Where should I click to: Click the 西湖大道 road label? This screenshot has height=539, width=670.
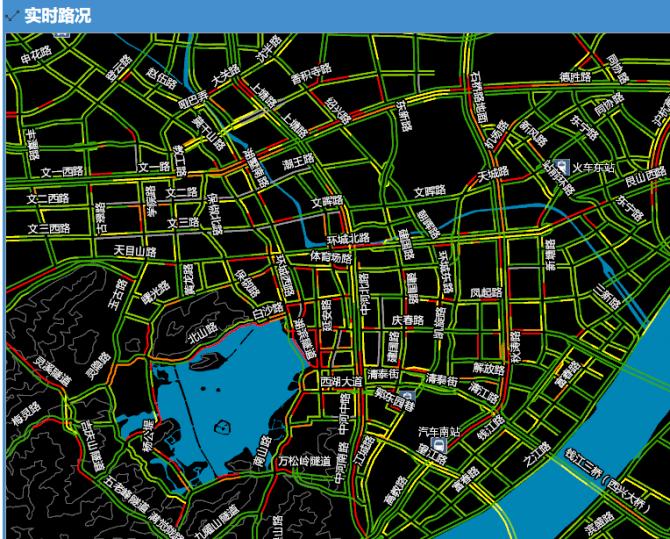click(x=341, y=382)
